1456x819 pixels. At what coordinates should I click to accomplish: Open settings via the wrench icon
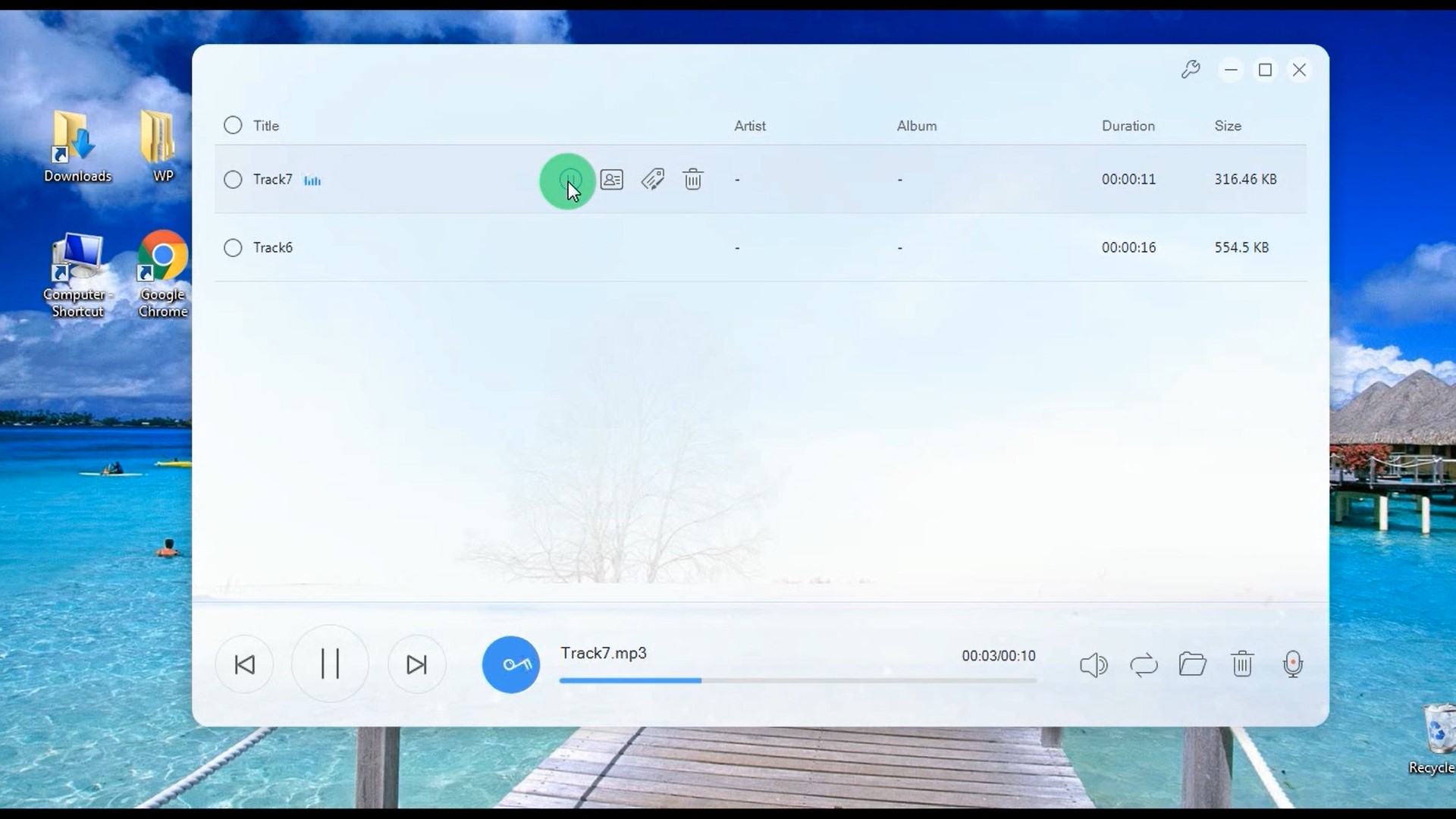1191,70
